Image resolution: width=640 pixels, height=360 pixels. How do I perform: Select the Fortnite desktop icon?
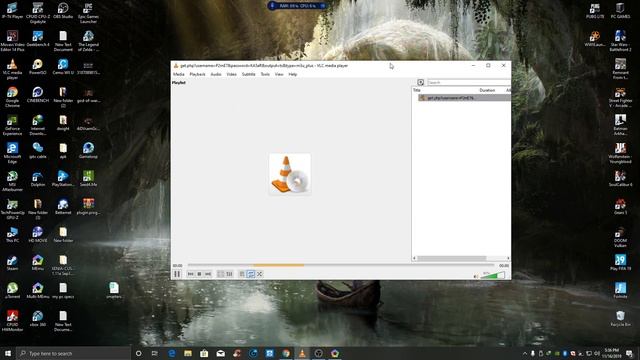point(620,290)
